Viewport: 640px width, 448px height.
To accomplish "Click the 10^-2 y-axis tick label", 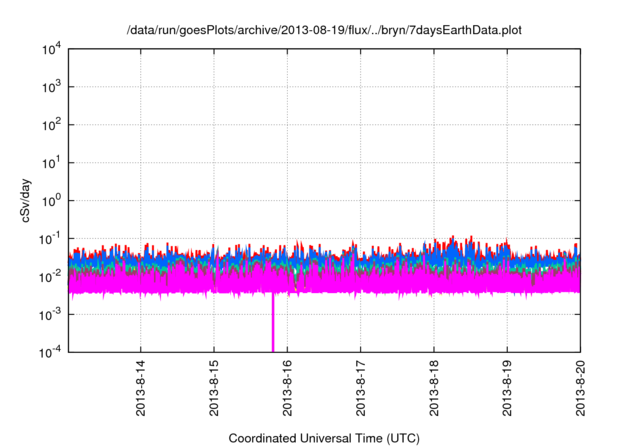I will pyautogui.click(x=50, y=277).
